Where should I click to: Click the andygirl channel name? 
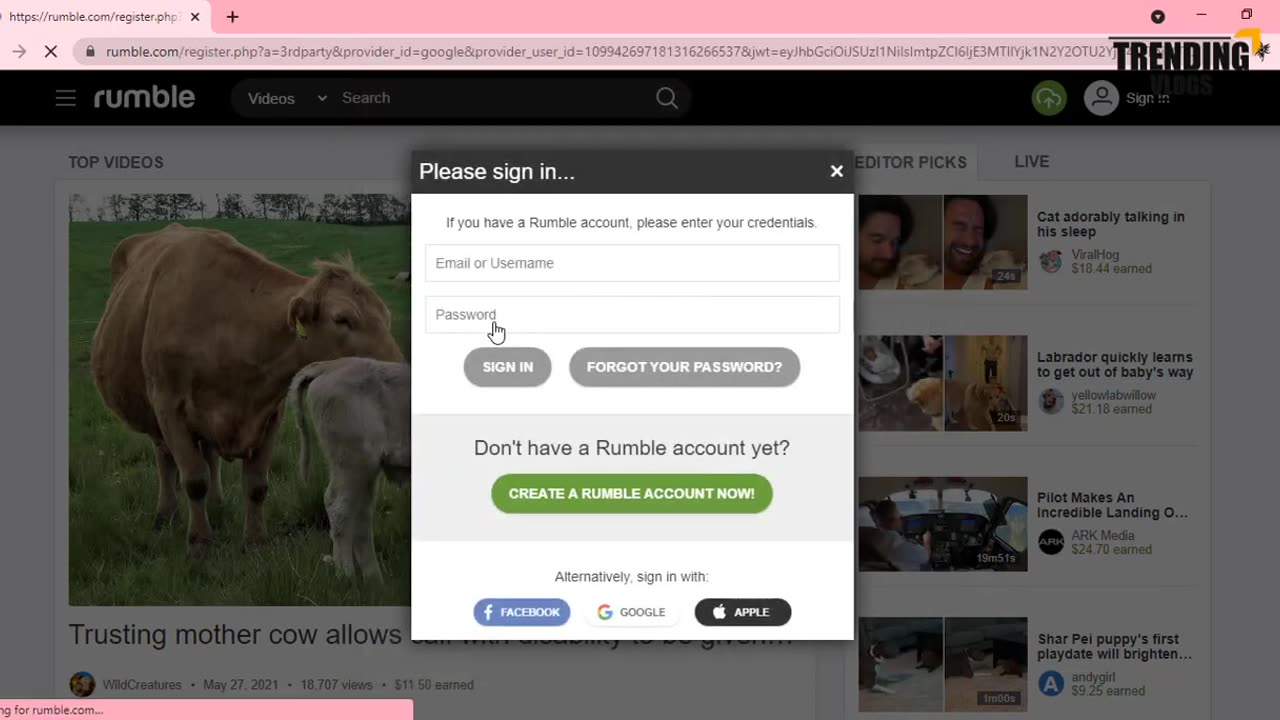1093,676
